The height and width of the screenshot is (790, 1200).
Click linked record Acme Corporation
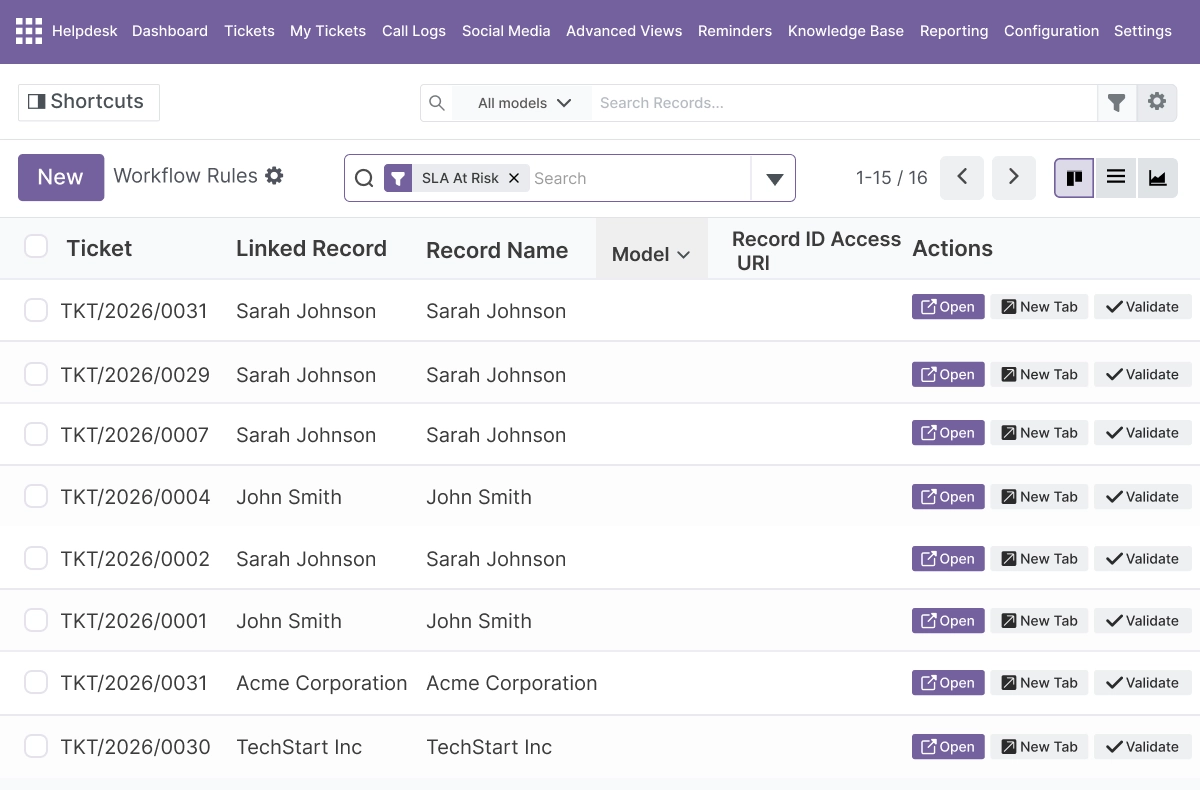[322, 683]
